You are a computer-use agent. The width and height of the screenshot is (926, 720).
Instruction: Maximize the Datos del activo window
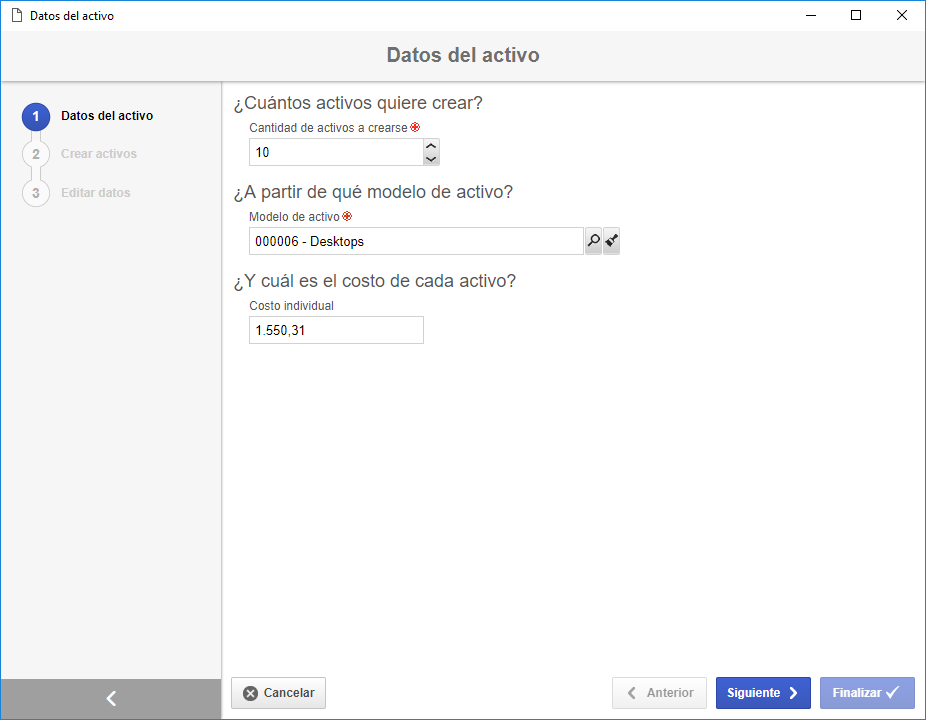[856, 15]
